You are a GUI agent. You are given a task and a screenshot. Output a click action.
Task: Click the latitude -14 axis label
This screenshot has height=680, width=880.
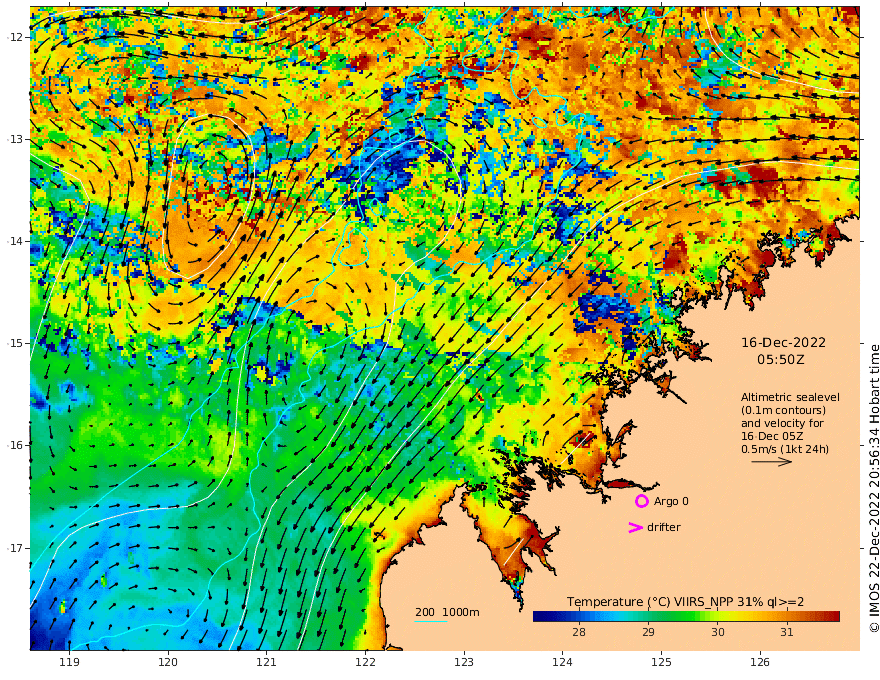pos(16,241)
